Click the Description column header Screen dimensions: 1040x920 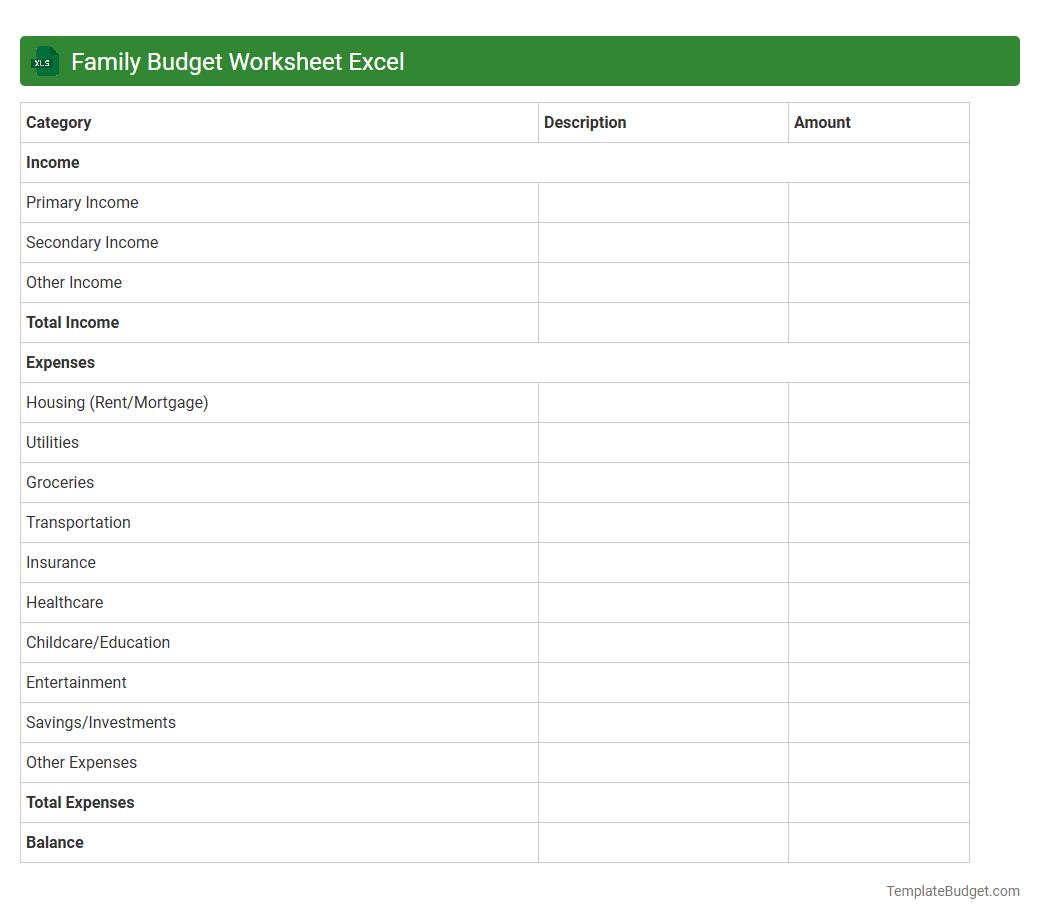pos(585,122)
